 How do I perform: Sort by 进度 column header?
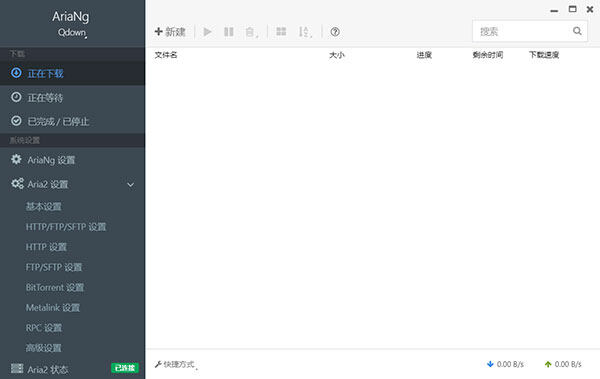(x=424, y=55)
